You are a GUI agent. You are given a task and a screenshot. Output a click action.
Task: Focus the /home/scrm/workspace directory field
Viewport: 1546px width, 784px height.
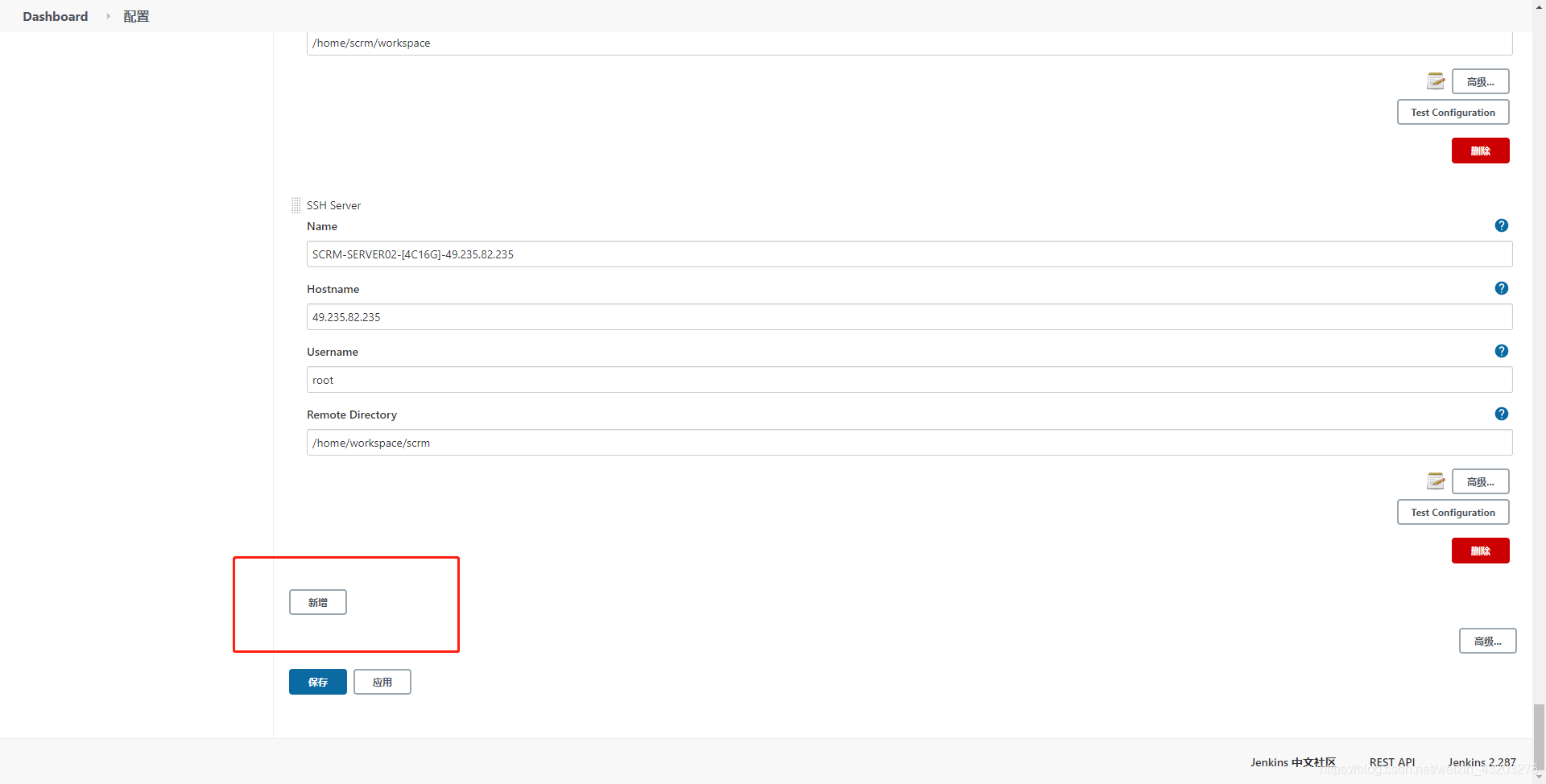[x=909, y=43]
